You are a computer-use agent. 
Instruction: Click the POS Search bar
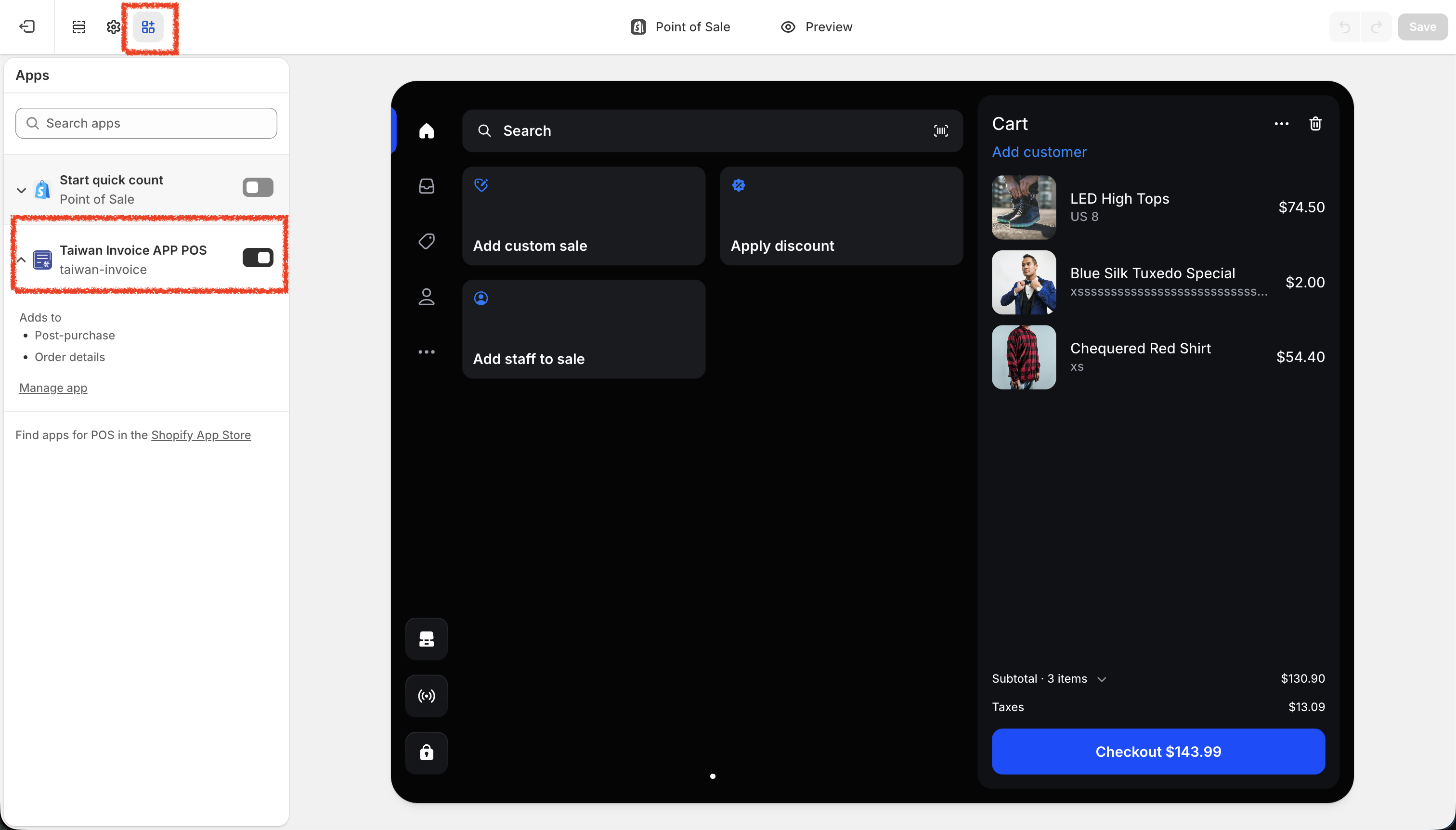point(712,130)
